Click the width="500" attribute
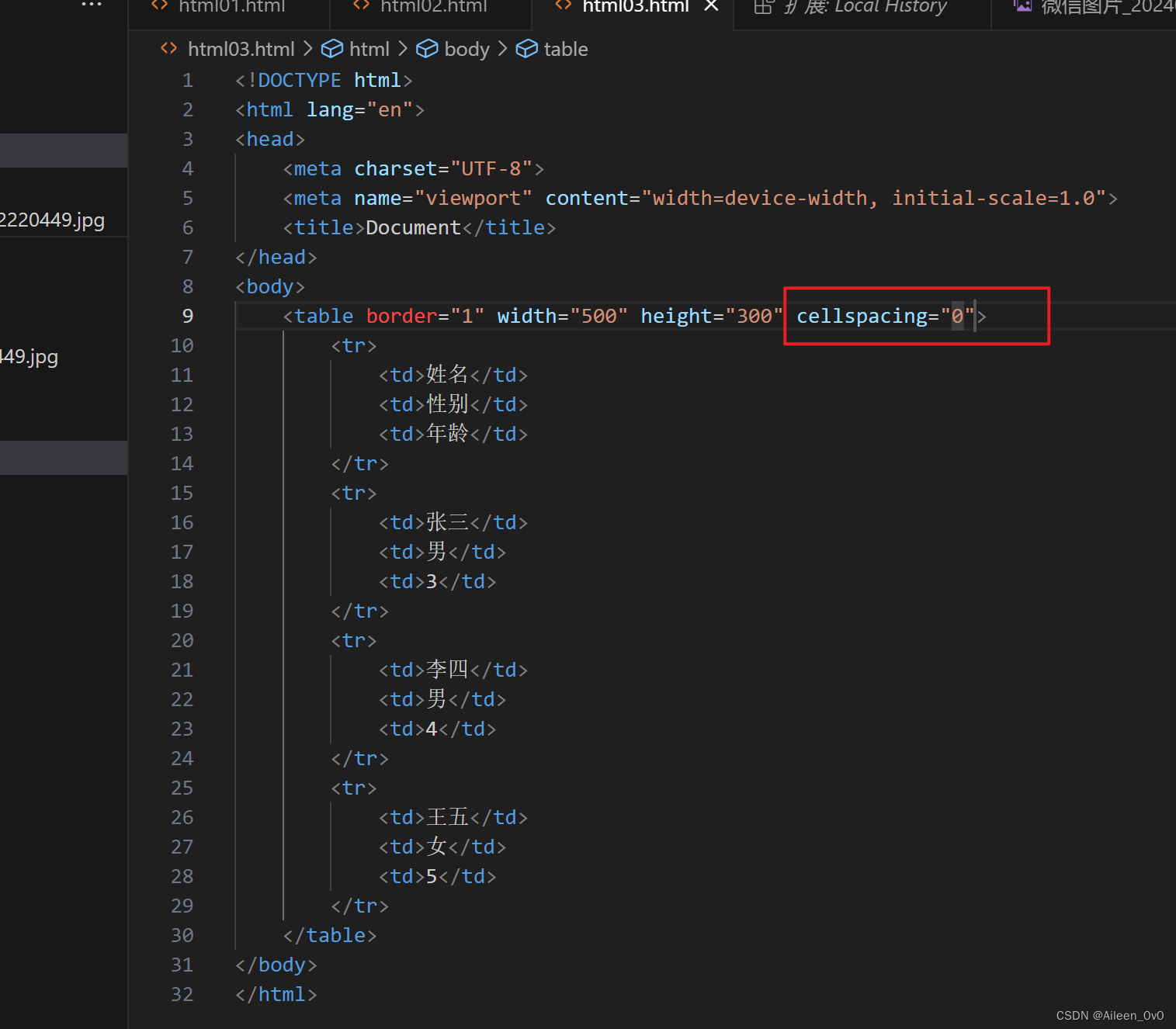 point(562,316)
